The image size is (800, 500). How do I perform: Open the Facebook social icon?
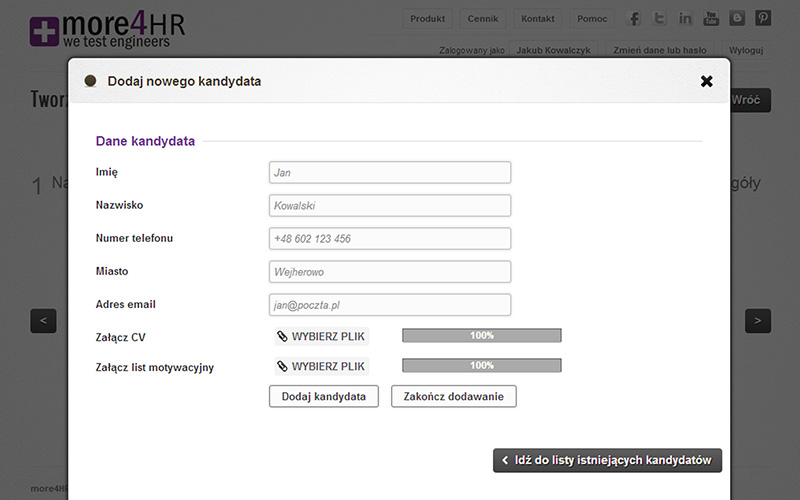(x=634, y=18)
